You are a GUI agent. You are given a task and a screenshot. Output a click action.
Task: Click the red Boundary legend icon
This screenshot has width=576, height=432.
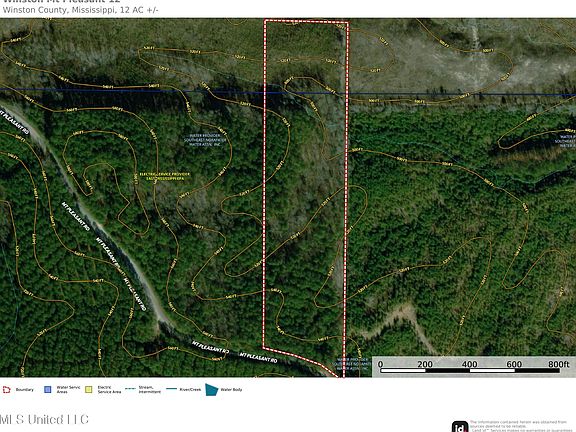(x=7, y=390)
